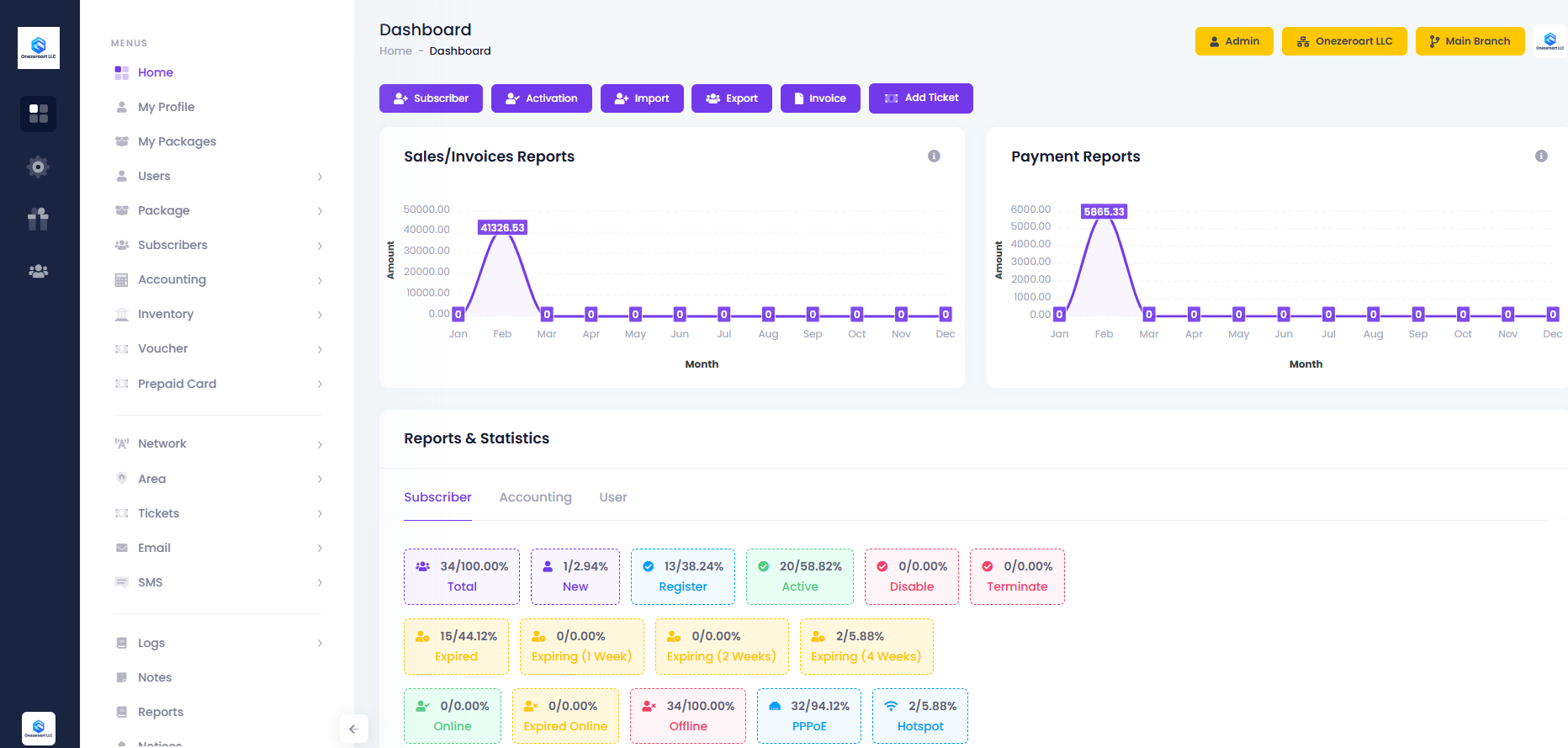Click the profile avatar logo at top right
Image resolution: width=1568 pixels, height=748 pixels.
(1550, 41)
